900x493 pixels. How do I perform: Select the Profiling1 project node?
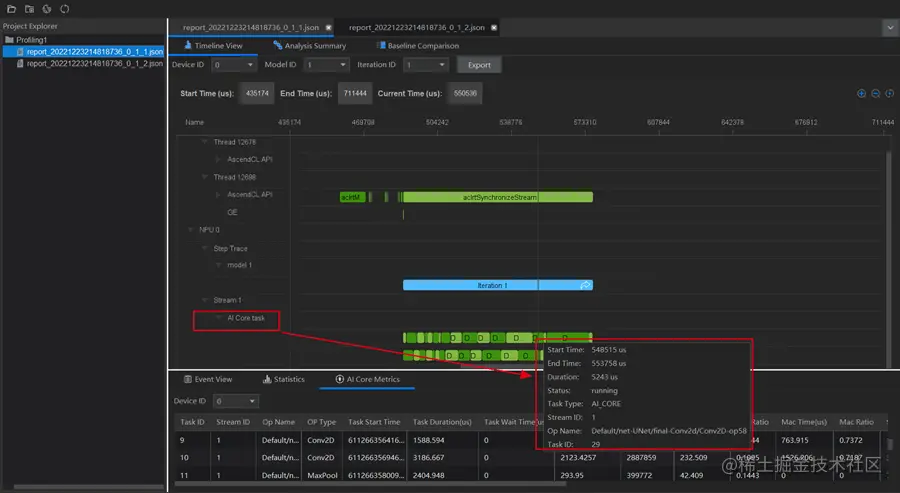[26, 40]
